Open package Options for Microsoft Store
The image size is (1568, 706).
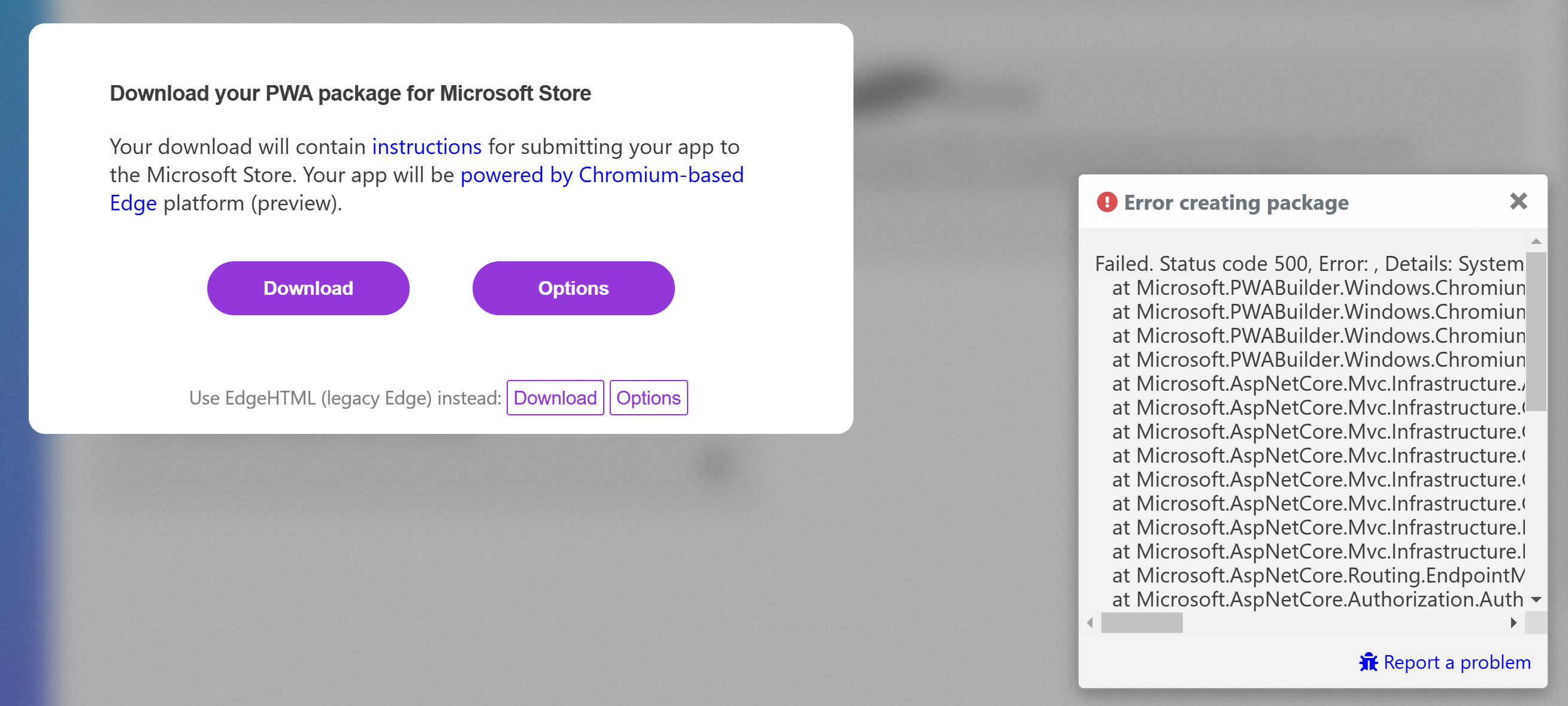(573, 288)
